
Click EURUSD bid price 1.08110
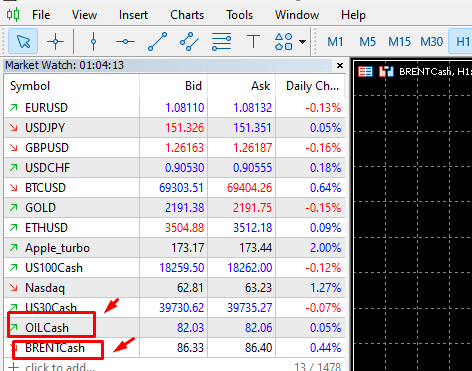pos(185,108)
